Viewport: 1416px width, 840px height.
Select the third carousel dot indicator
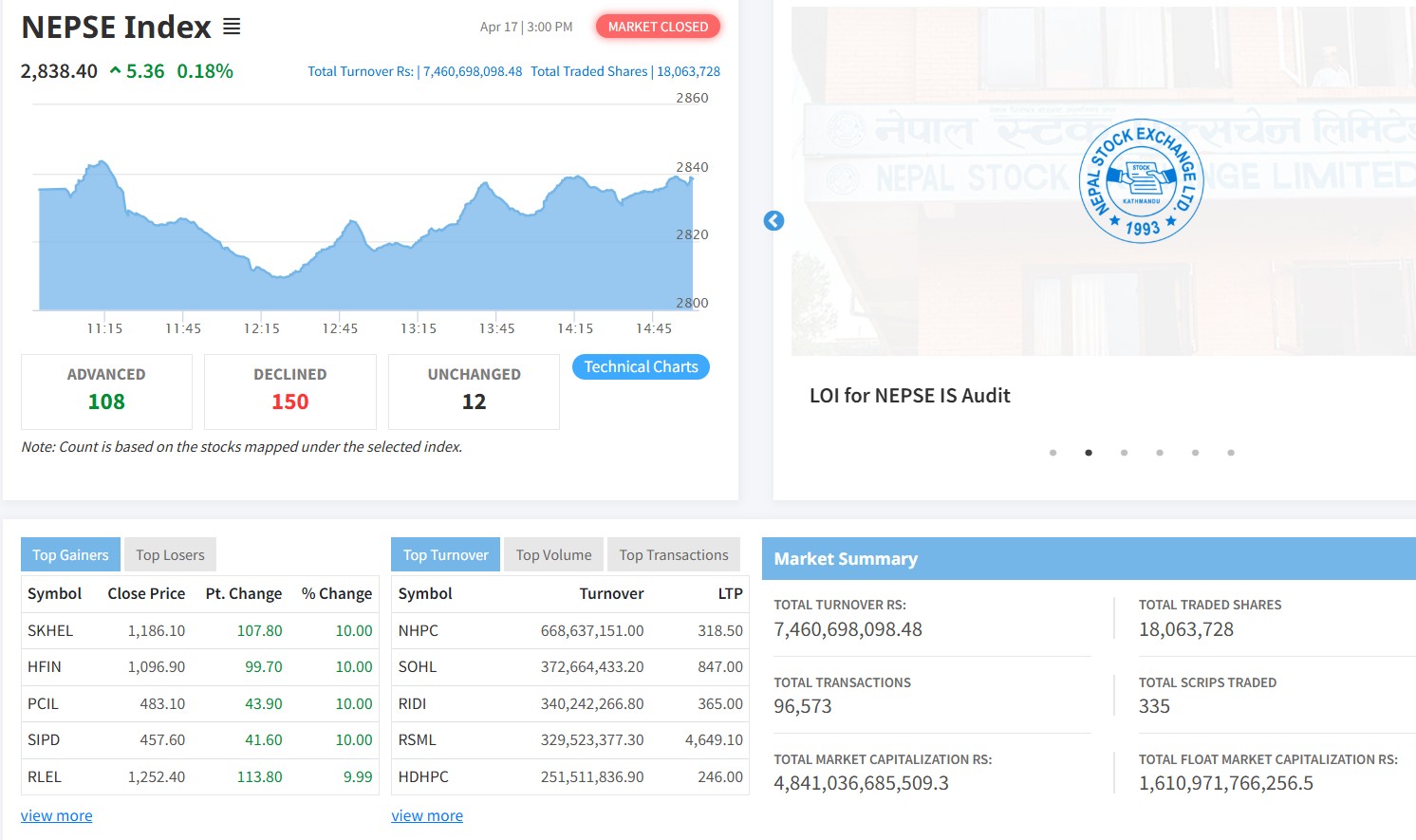(x=1124, y=453)
